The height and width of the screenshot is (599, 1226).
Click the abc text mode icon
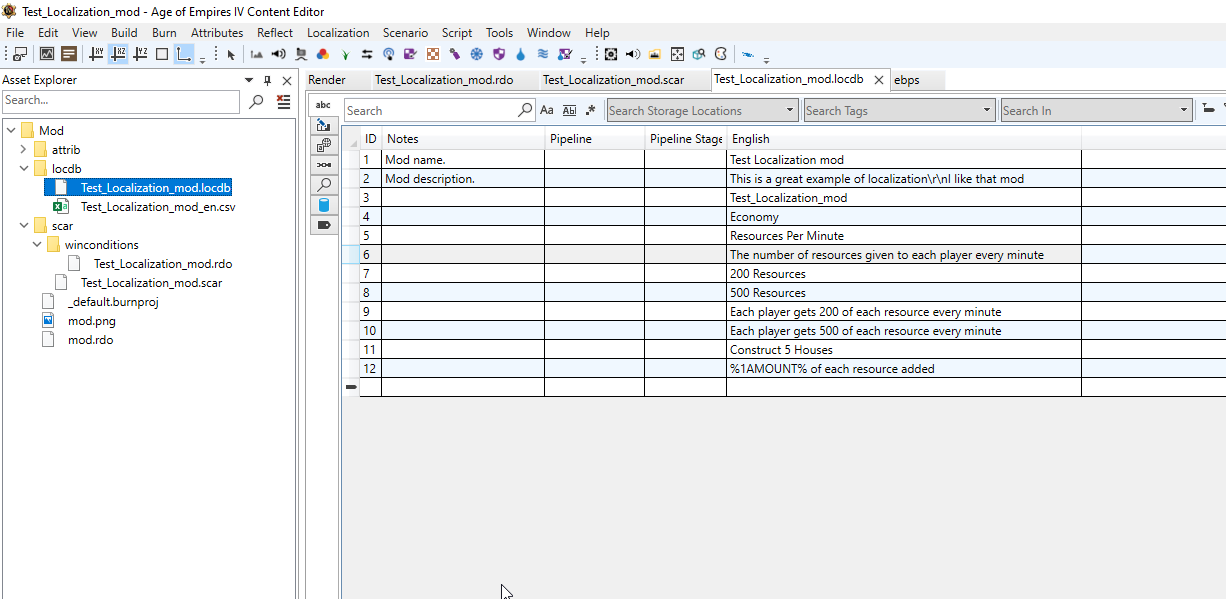[x=323, y=104]
